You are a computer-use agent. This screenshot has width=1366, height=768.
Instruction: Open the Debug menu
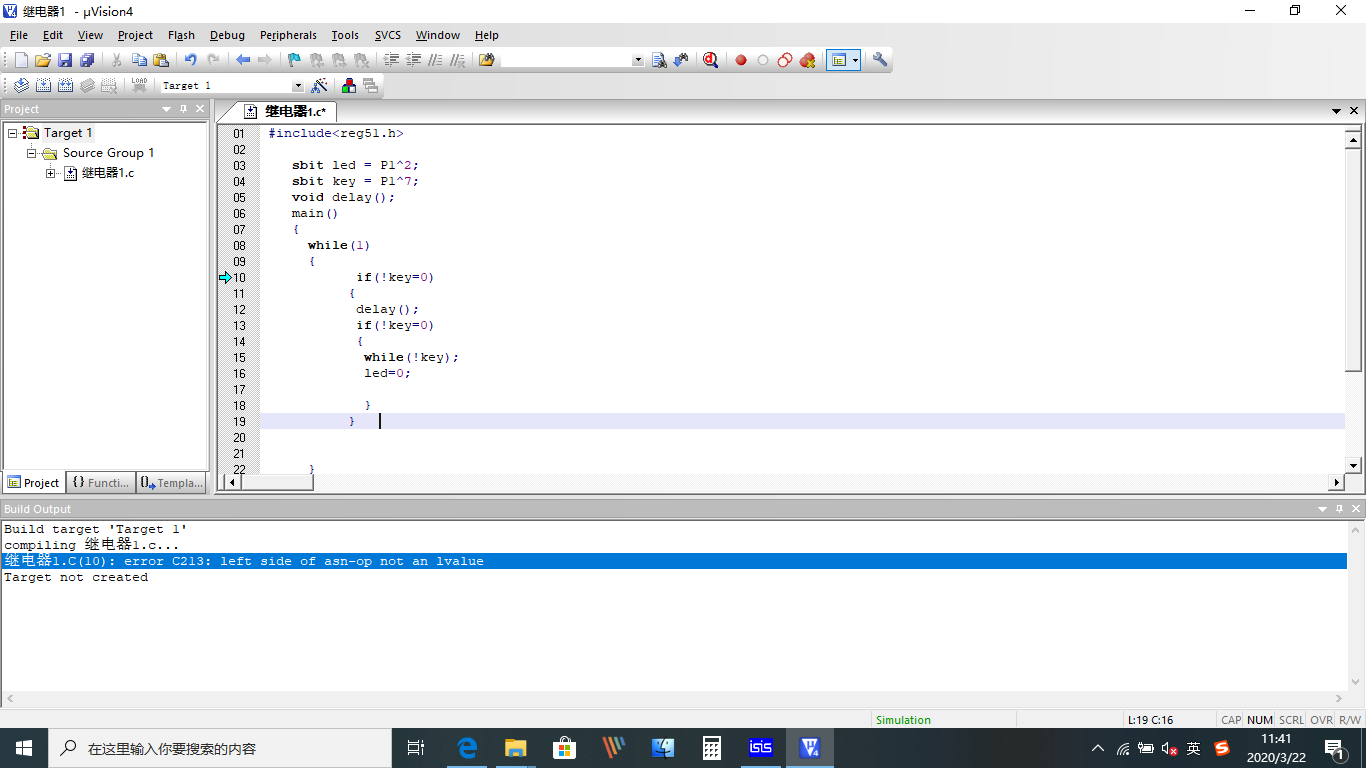pos(227,35)
